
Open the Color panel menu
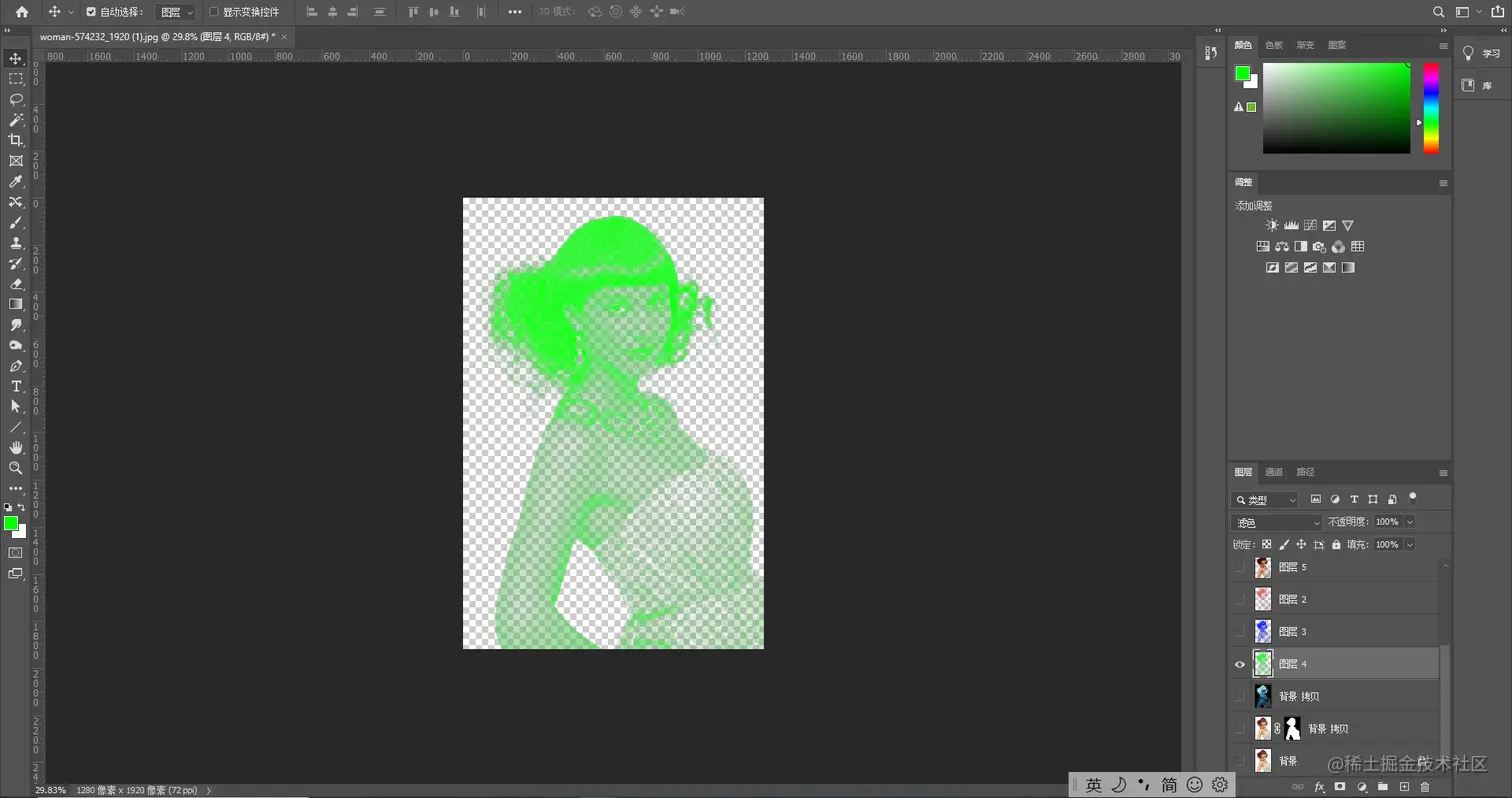(1443, 46)
